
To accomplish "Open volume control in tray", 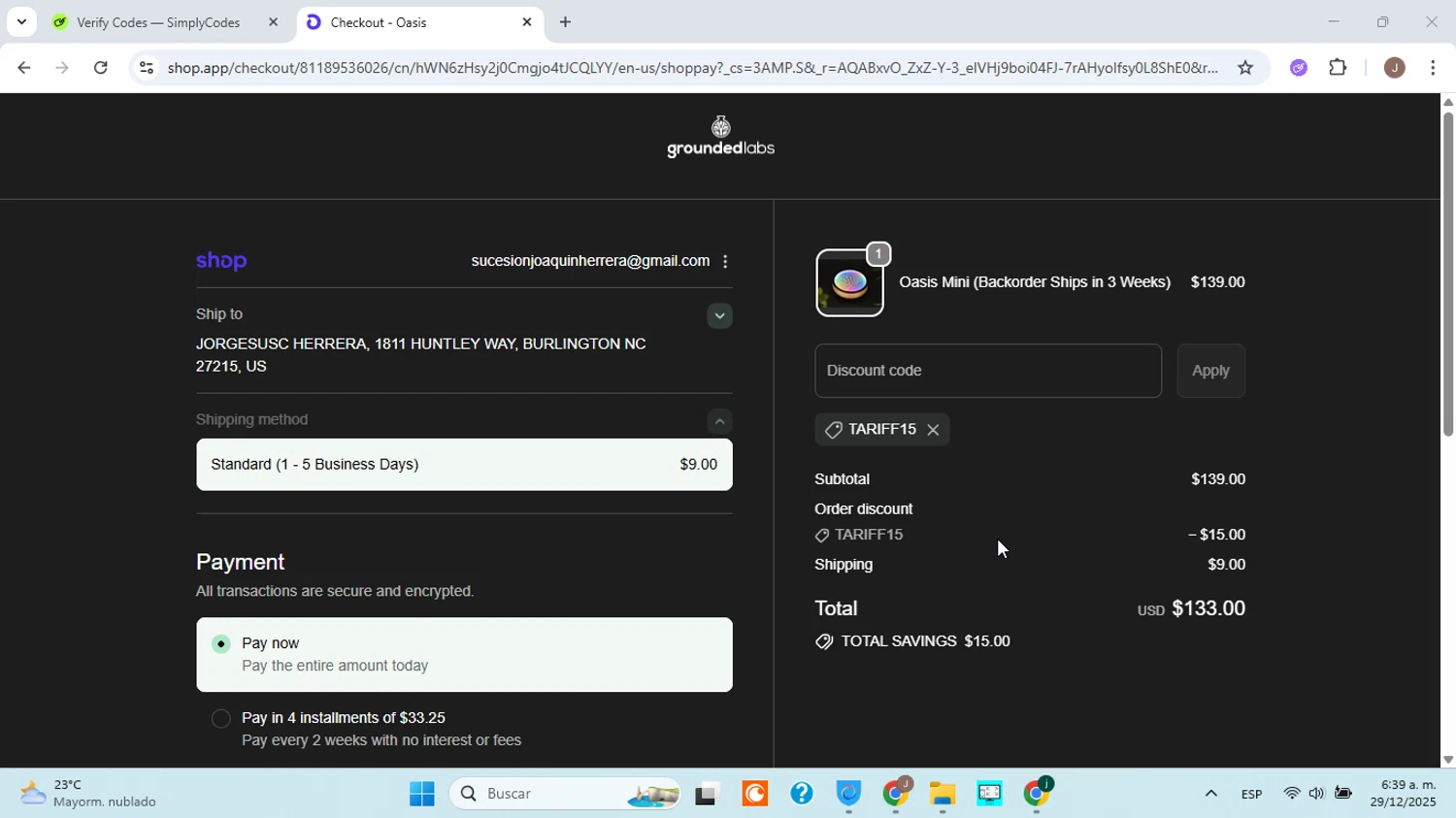I will pyautogui.click(x=1316, y=794).
